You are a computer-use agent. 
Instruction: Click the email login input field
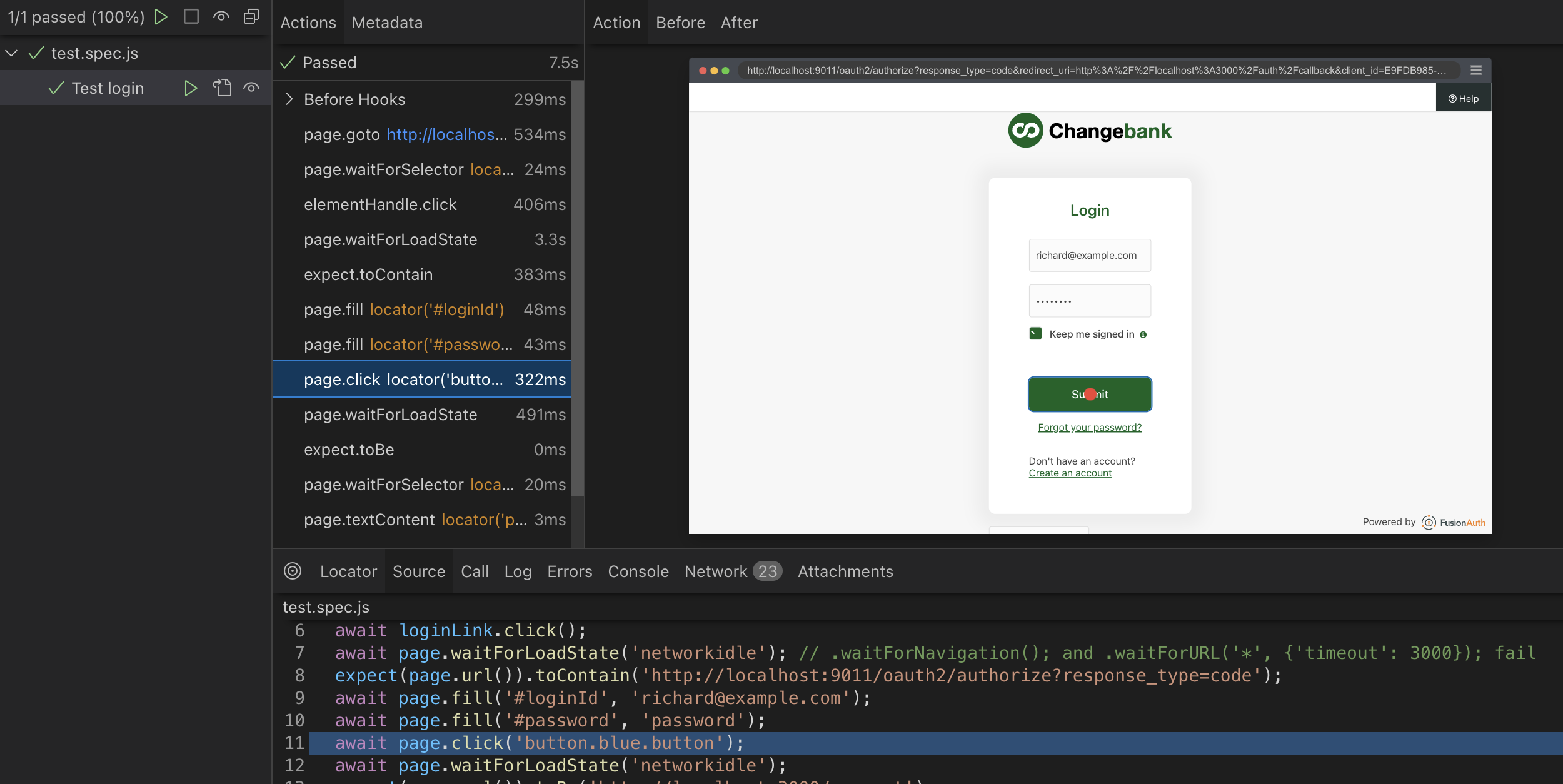point(1089,256)
